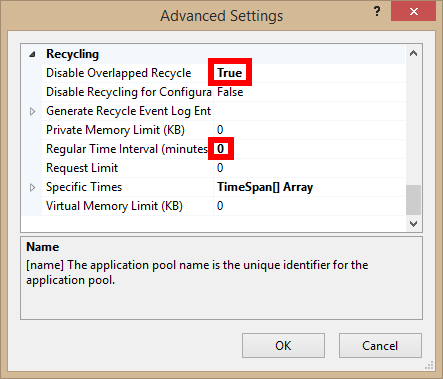Click the Regular Time Interval value field

click(x=309, y=149)
